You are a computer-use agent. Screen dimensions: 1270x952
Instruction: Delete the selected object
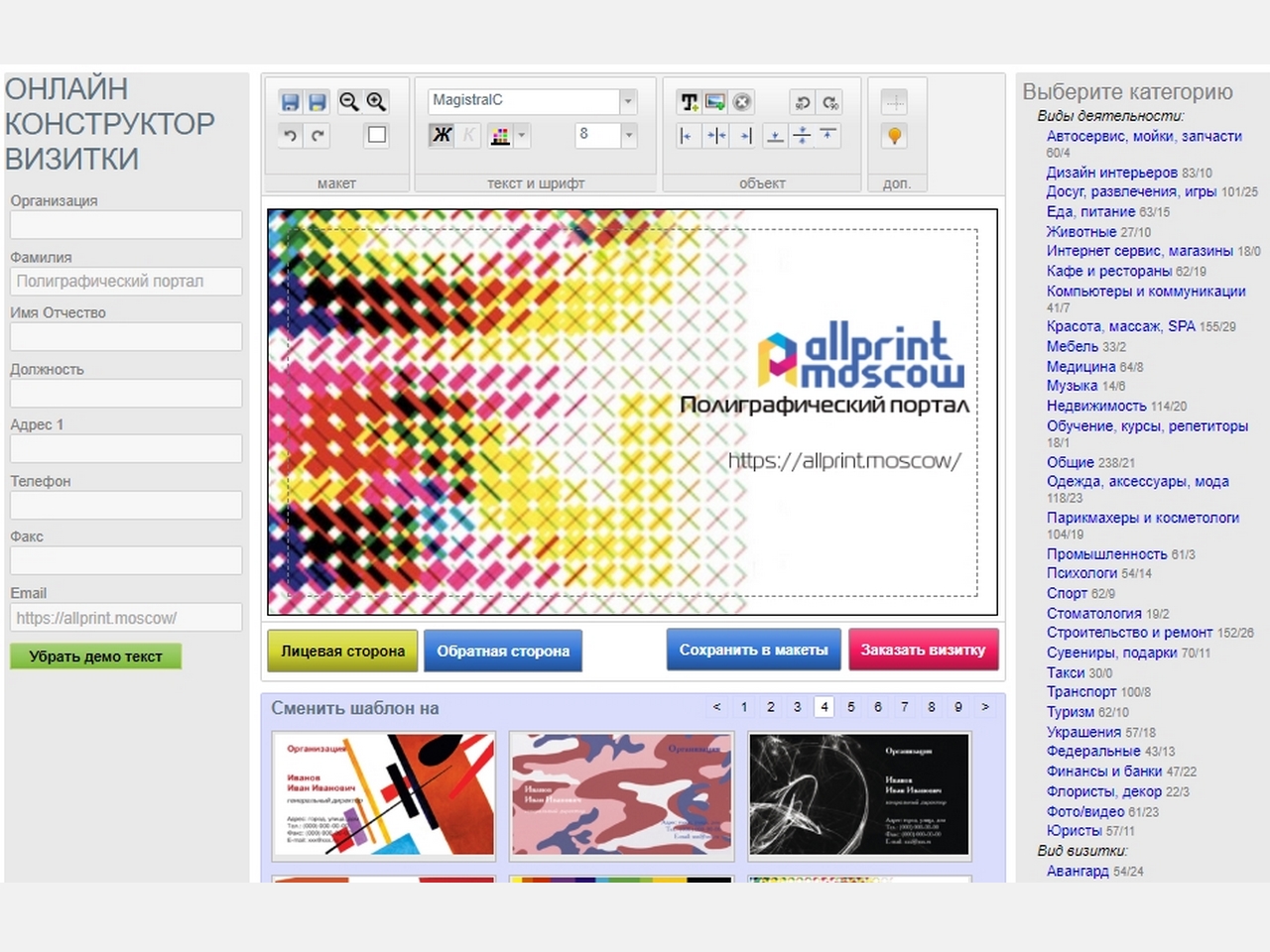[x=742, y=101]
